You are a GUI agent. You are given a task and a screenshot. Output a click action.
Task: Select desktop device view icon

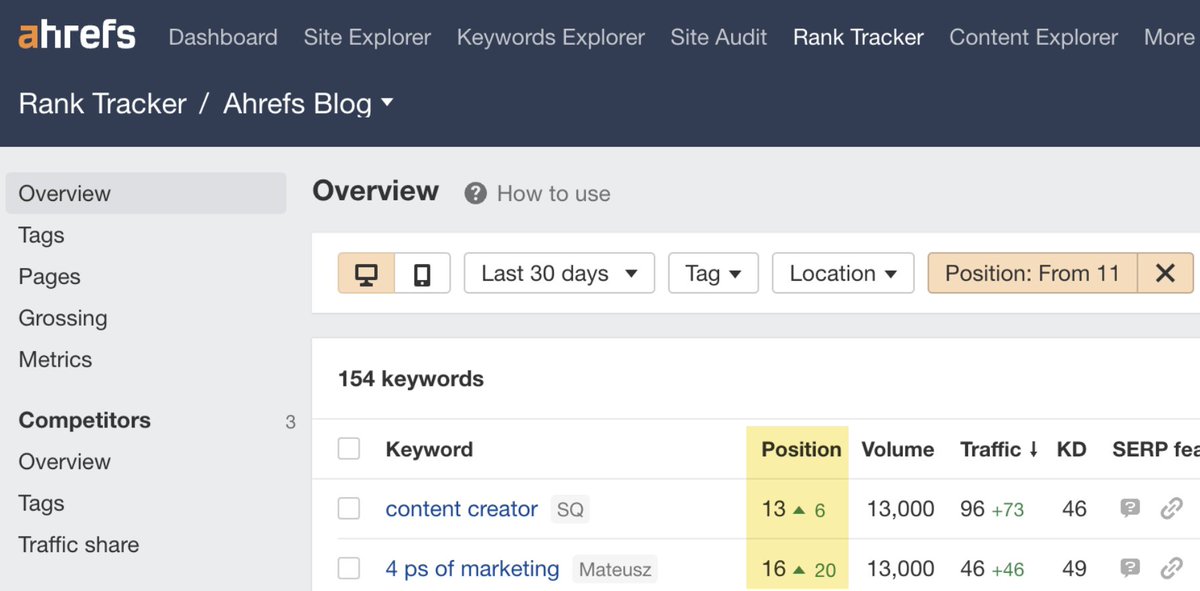[x=366, y=273]
